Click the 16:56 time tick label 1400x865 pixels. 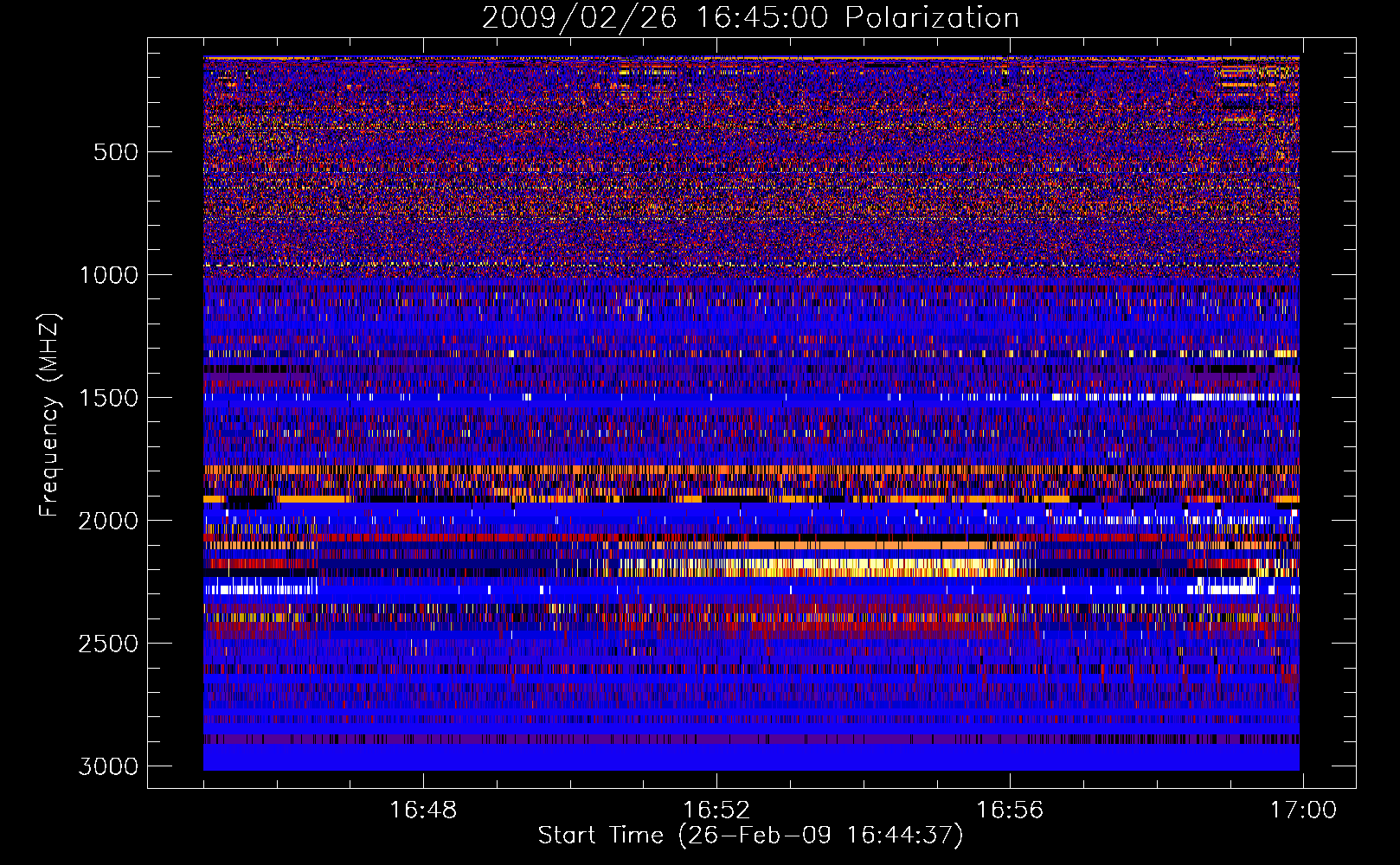(1010, 811)
